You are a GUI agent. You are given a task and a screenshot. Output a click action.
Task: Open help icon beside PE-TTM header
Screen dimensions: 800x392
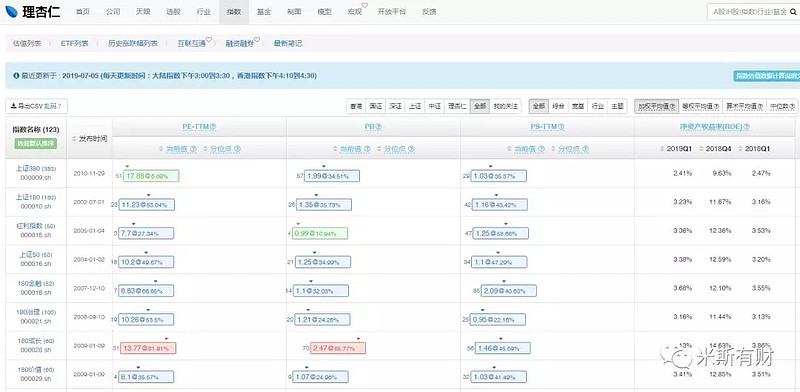click(213, 127)
